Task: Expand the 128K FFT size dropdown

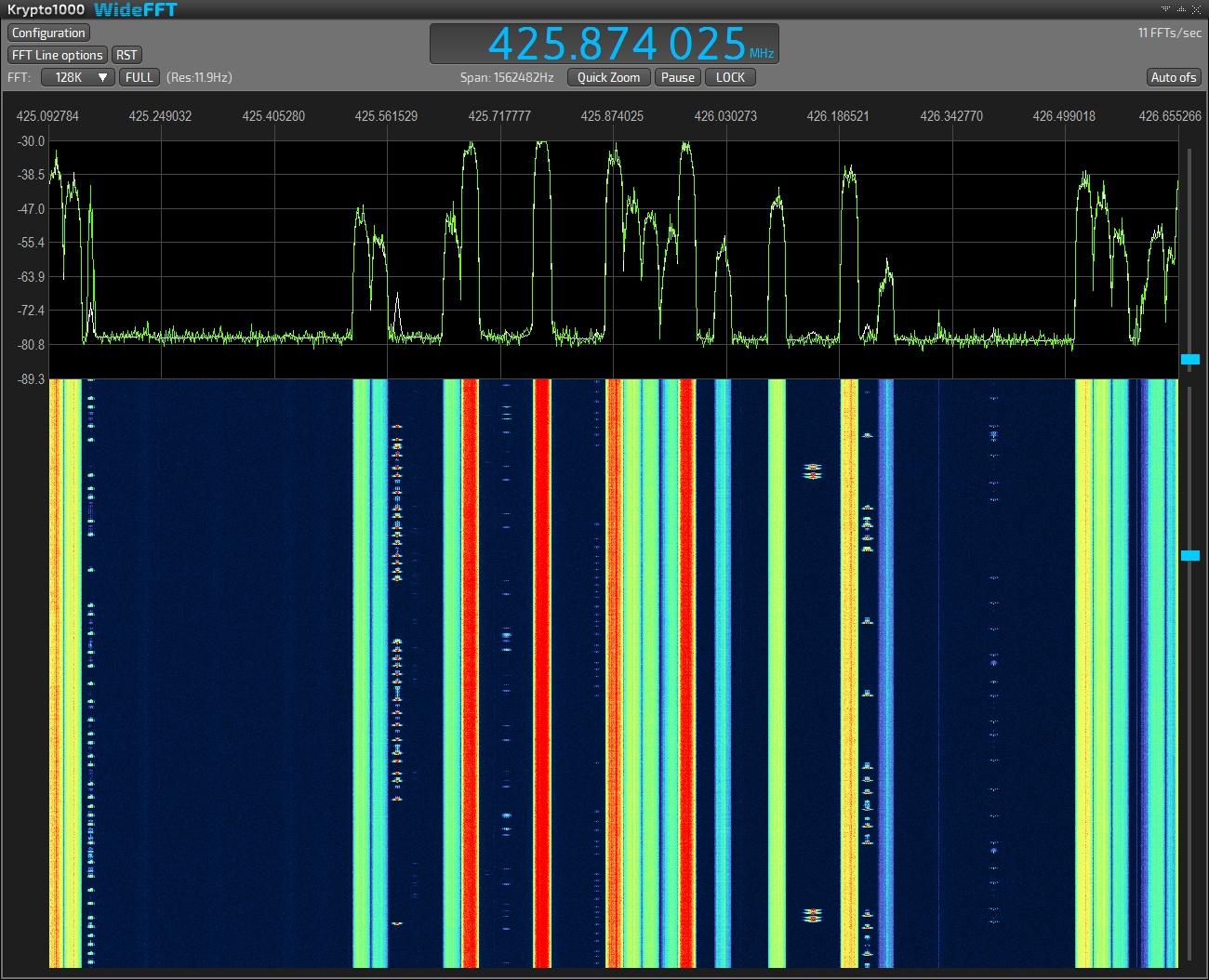Action: click(x=78, y=77)
